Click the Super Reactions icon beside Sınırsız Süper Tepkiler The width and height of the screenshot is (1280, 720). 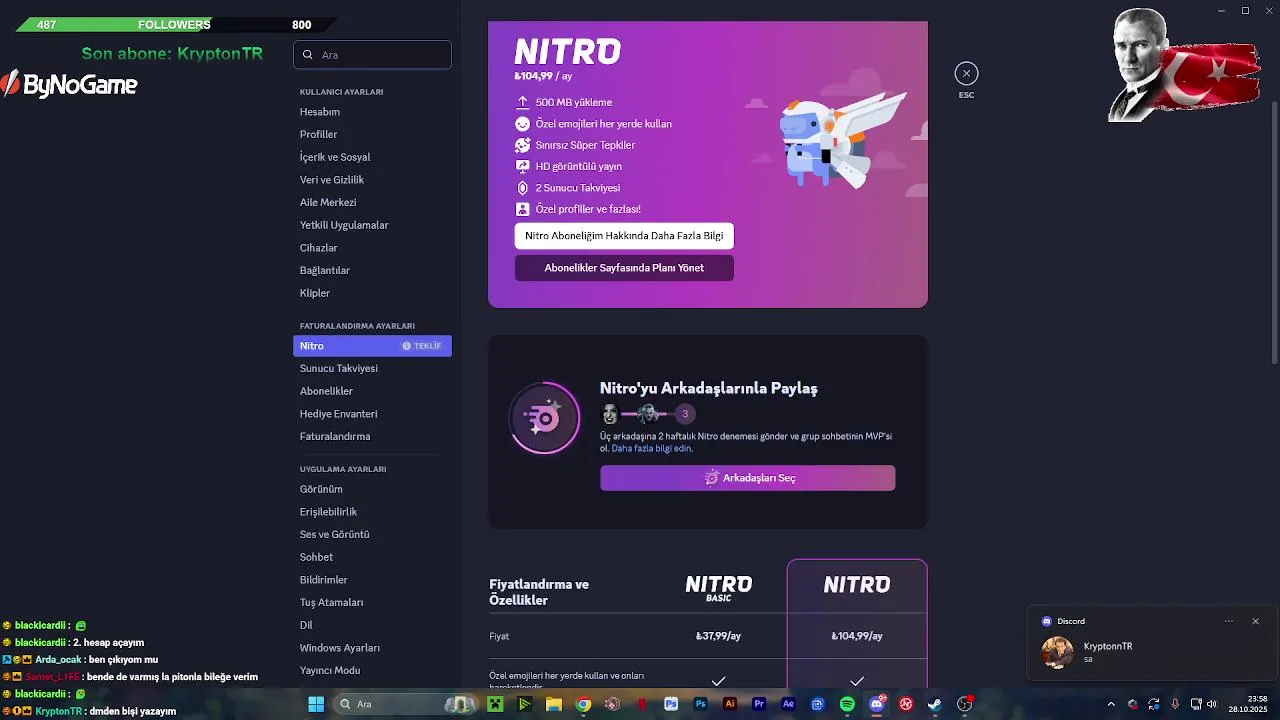(x=522, y=145)
